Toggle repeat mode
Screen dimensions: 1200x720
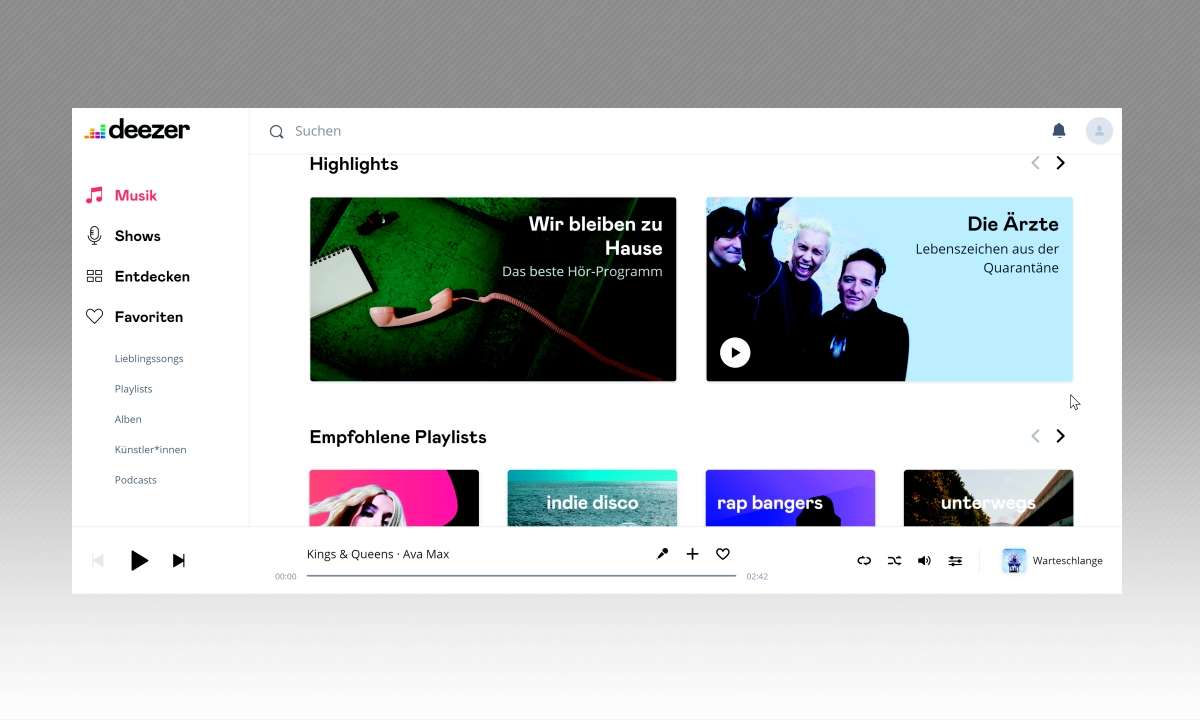864,561
